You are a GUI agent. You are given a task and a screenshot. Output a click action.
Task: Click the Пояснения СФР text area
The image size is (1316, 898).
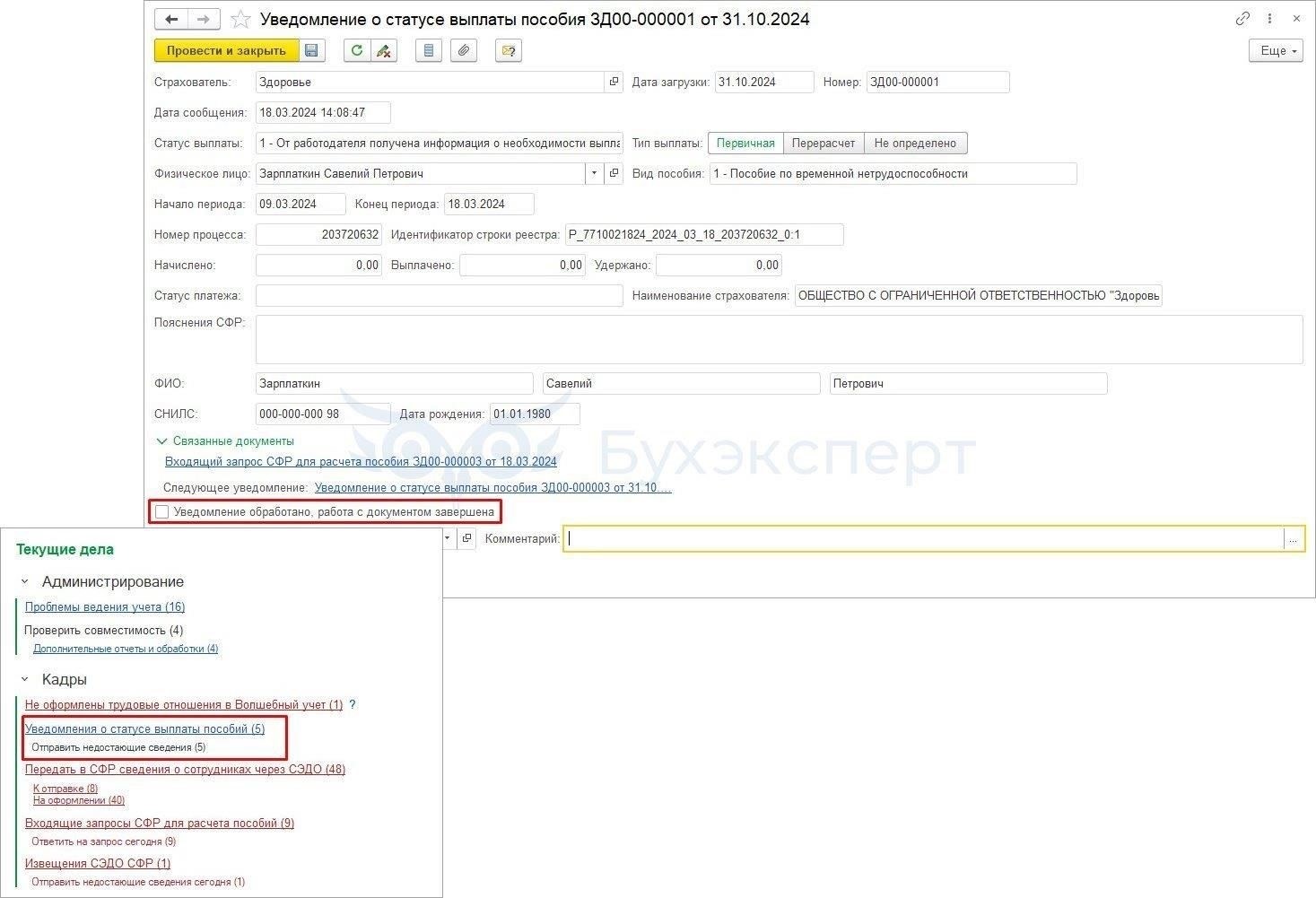pos(779,339)
